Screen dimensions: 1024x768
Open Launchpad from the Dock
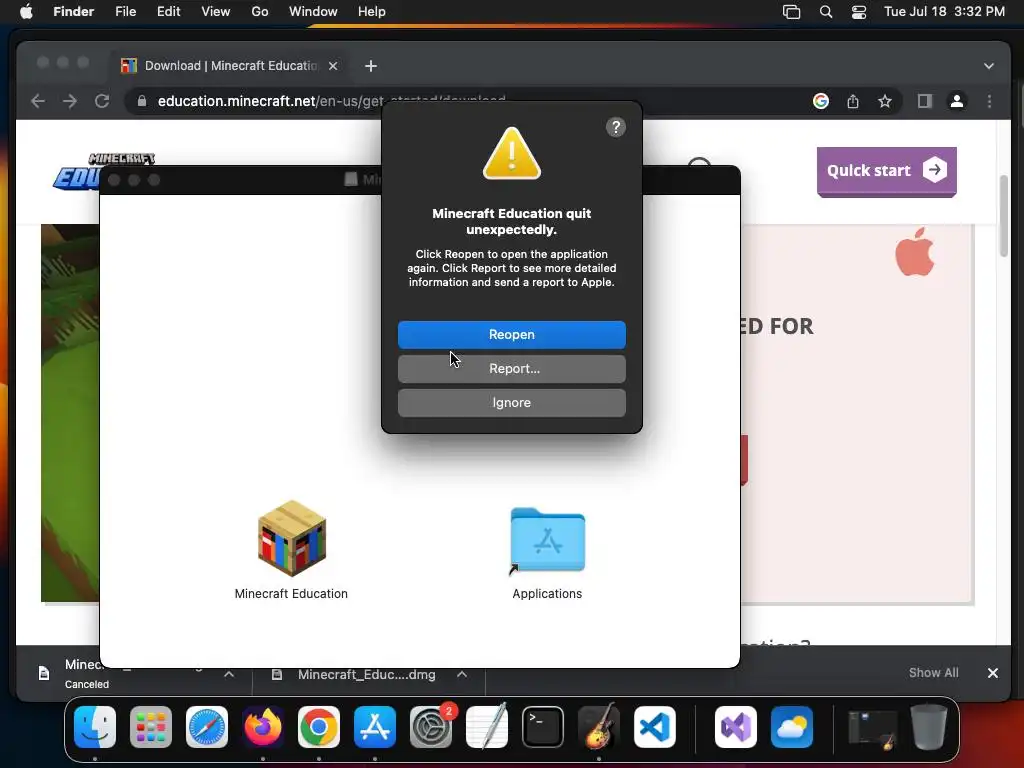(151, 726)
